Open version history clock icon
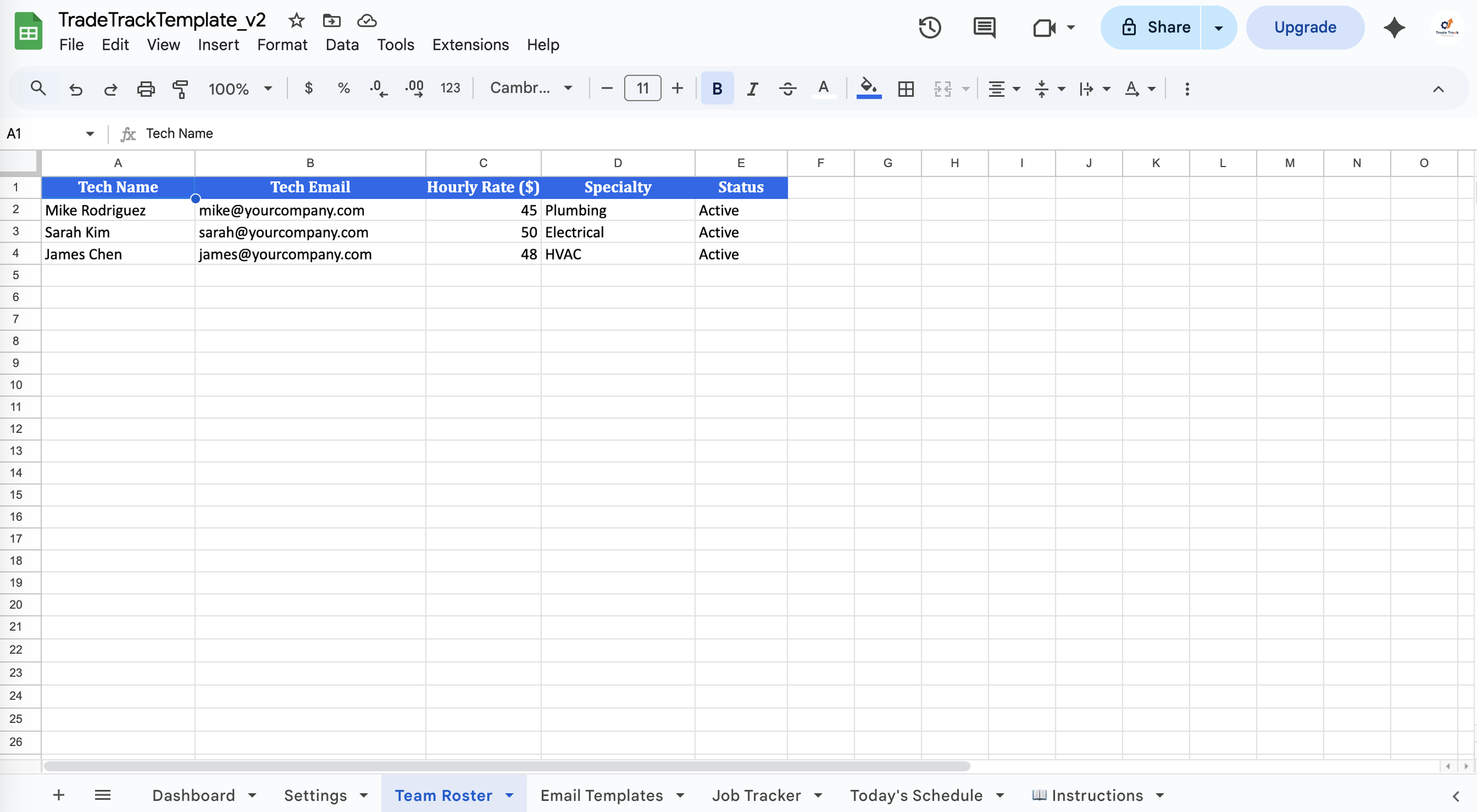The width and height of the screenshot is (1477, 812). [x=929, y=28]
